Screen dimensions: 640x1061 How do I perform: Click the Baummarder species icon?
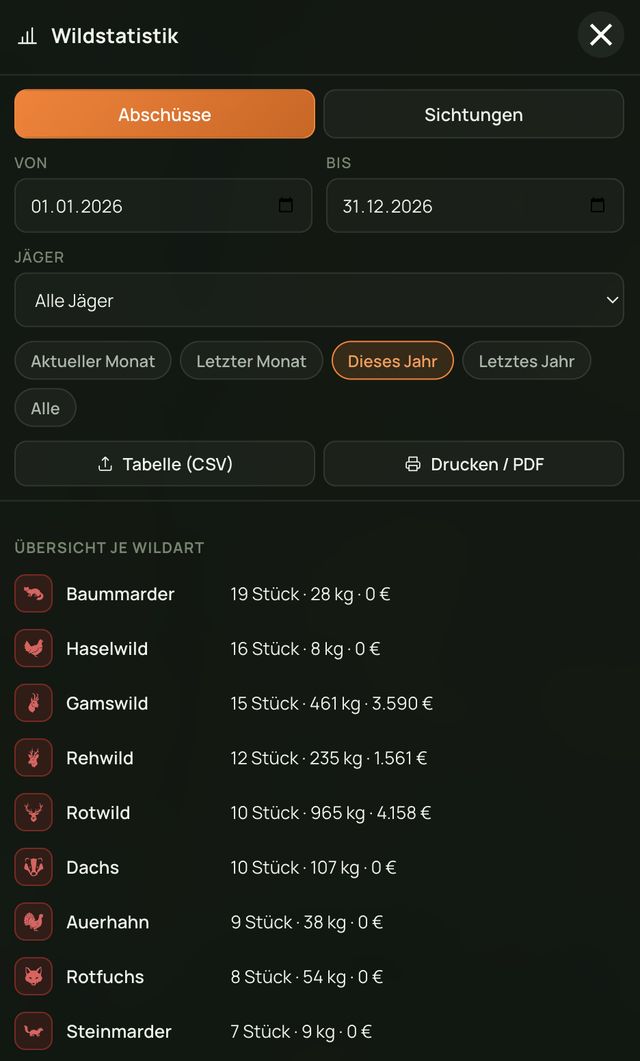pyautogui.click(x=33, y=594)
